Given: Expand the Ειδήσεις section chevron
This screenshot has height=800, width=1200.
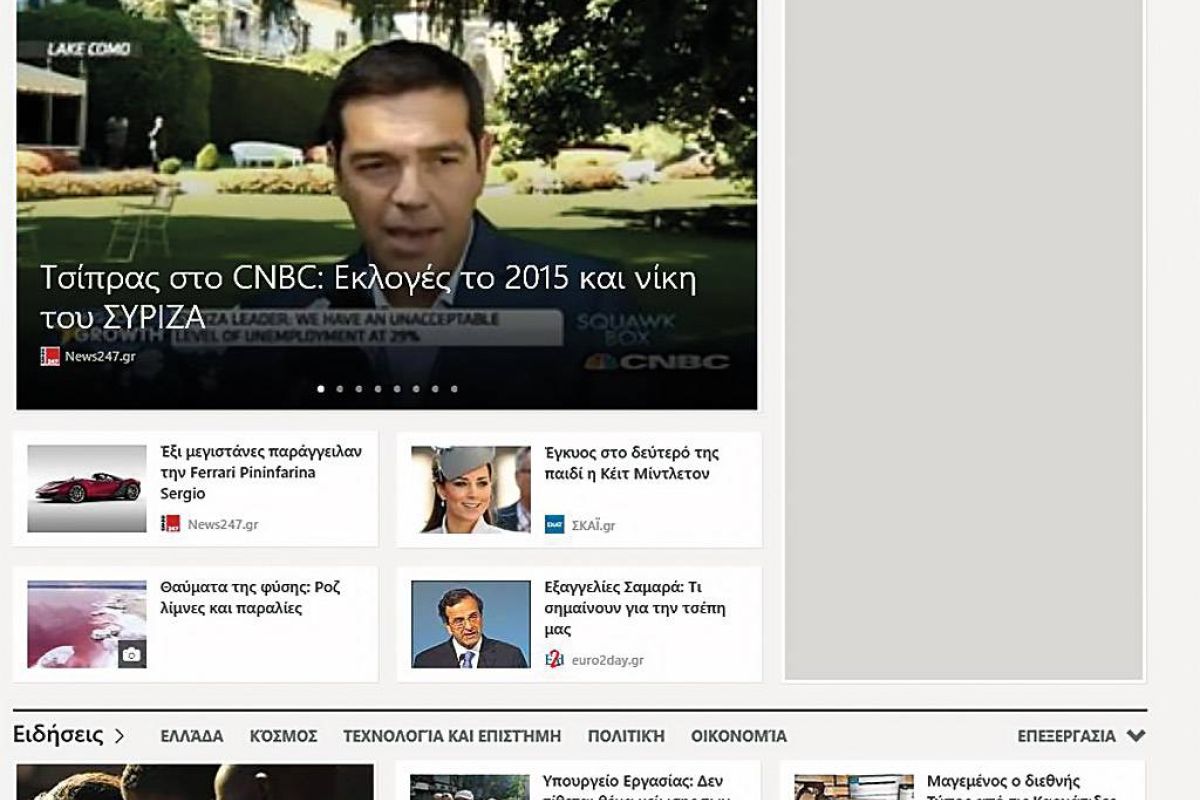Looking at the screenshot, I should coord(119,736).
